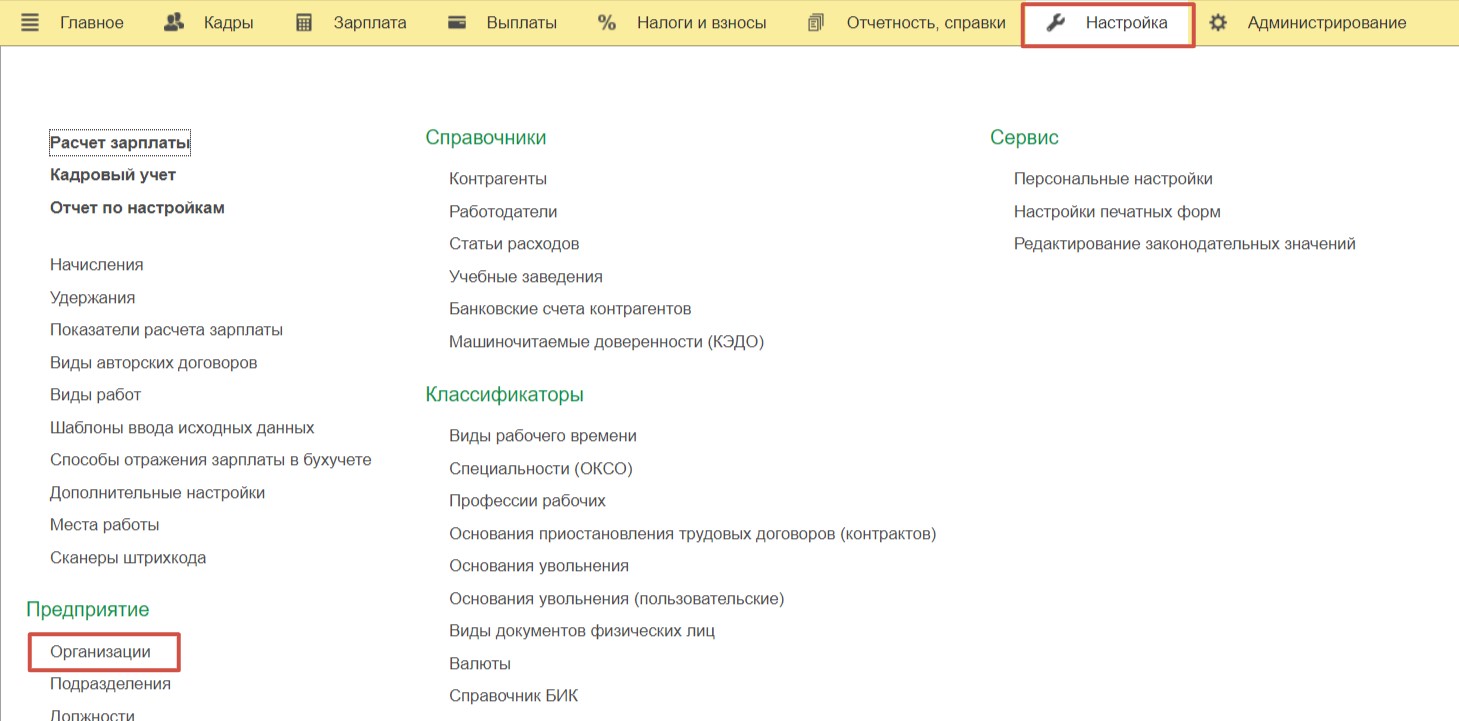Open the Кадры section
1459x721 pixels.
coord(229,23)
